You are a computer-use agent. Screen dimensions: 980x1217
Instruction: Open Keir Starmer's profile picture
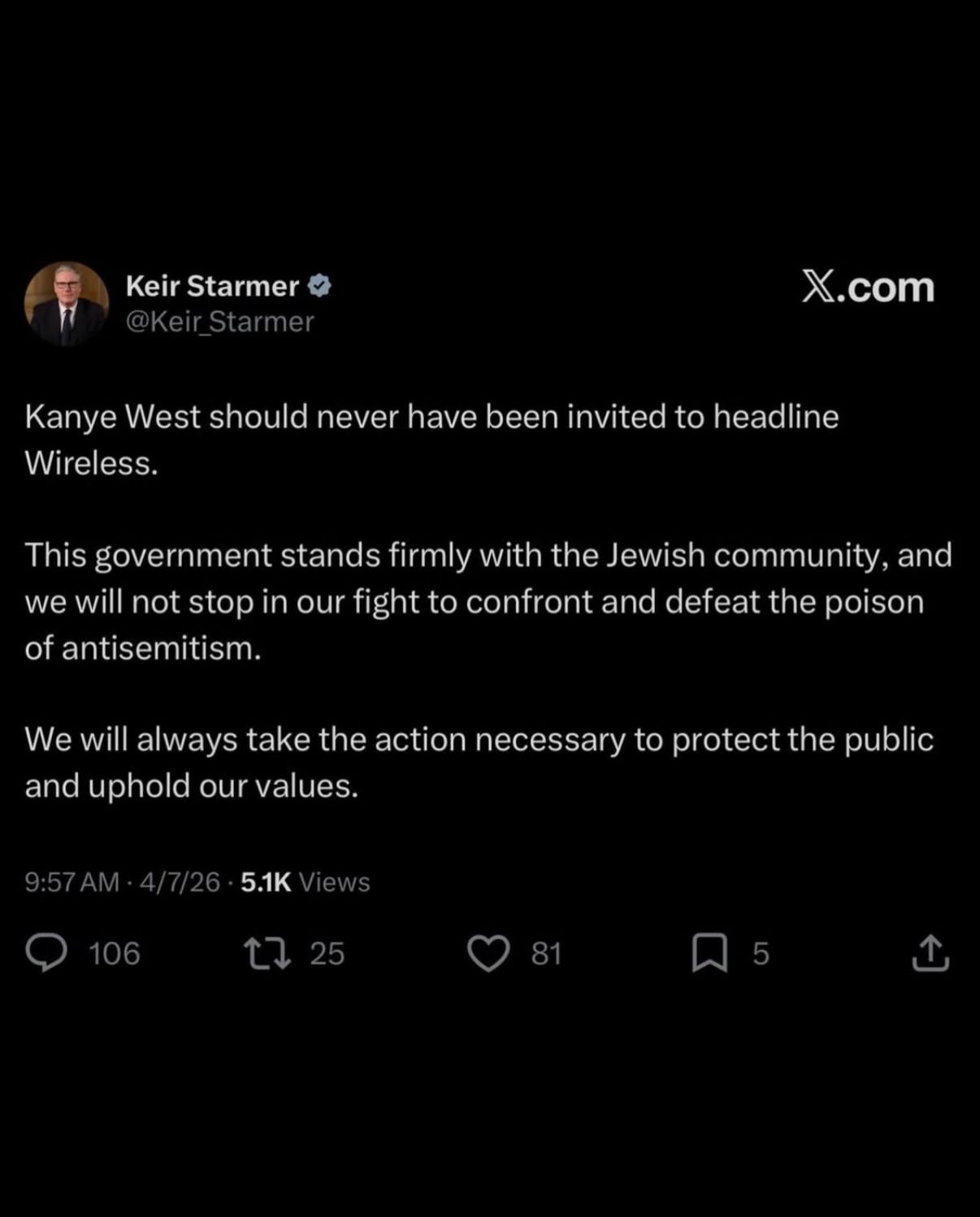point(67,304)
